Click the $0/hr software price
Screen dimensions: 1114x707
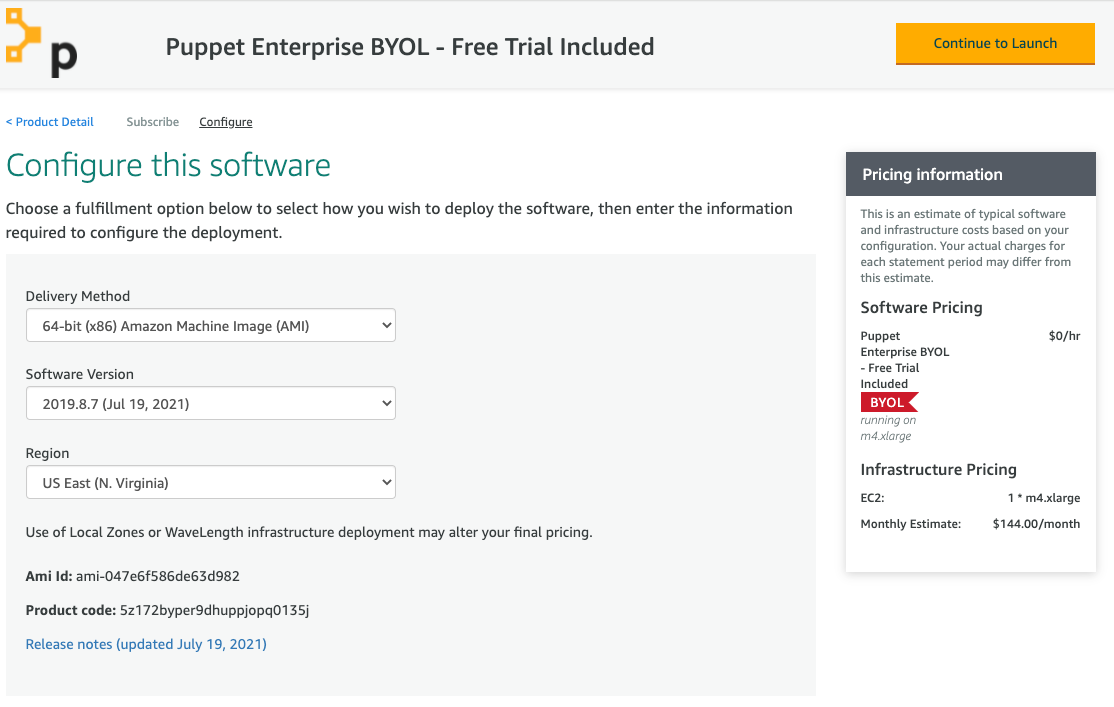(x=1064, y=336)
